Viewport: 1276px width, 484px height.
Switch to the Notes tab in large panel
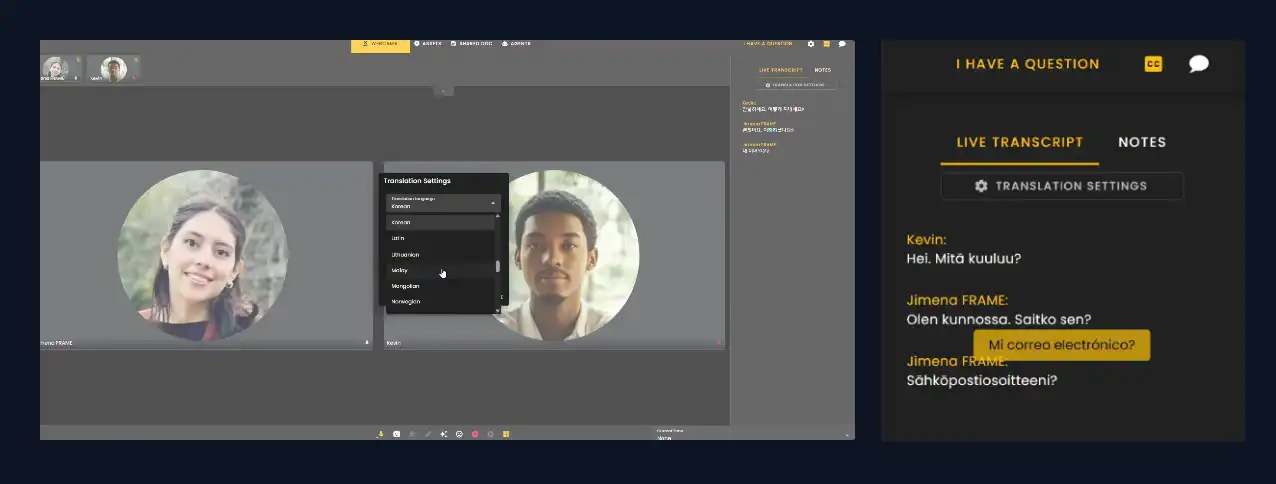pyautogui.click(x=1141, y=142)
